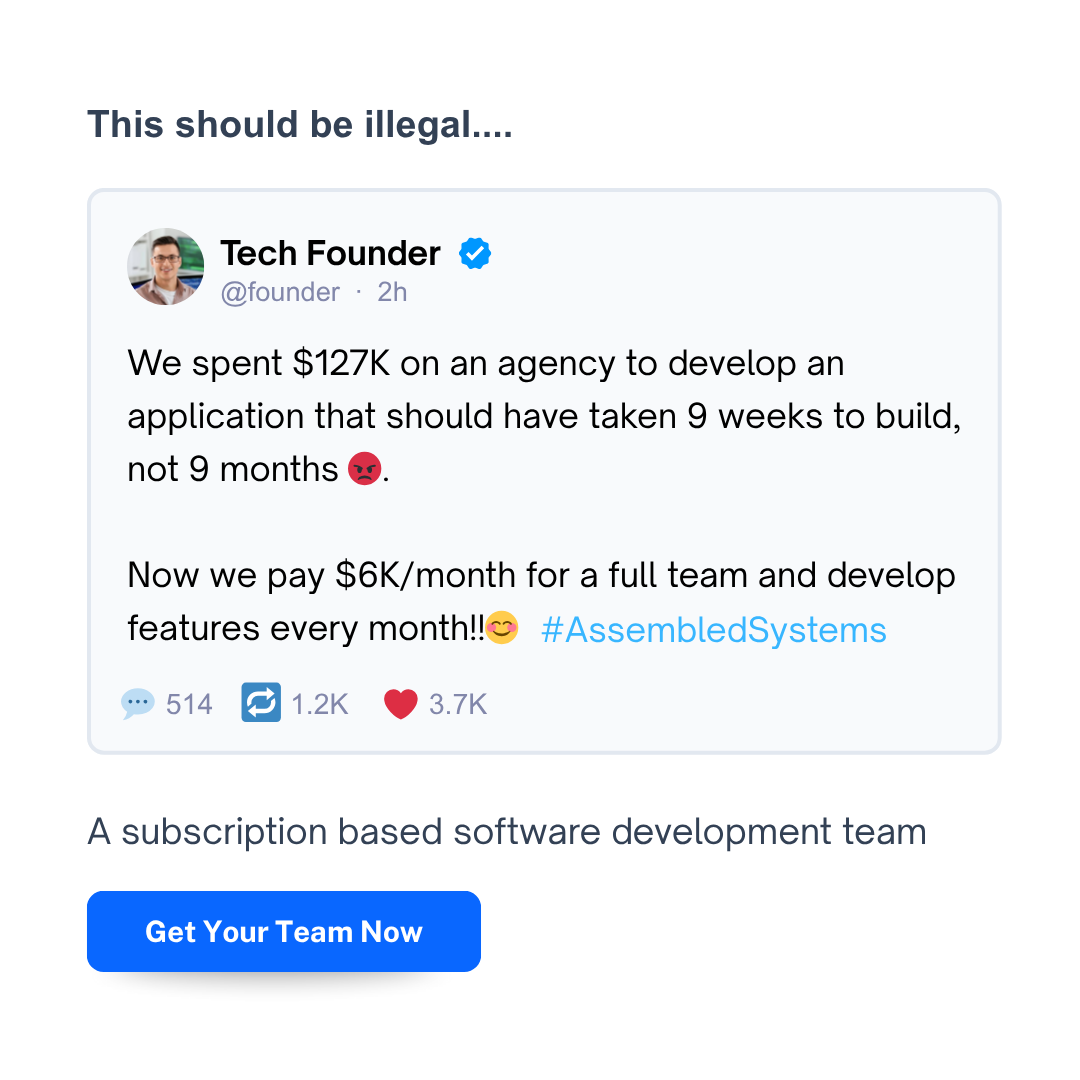Click the smiling blushing emoji in the tweet
This screenshot has width=1080, height=1080.
504,628
